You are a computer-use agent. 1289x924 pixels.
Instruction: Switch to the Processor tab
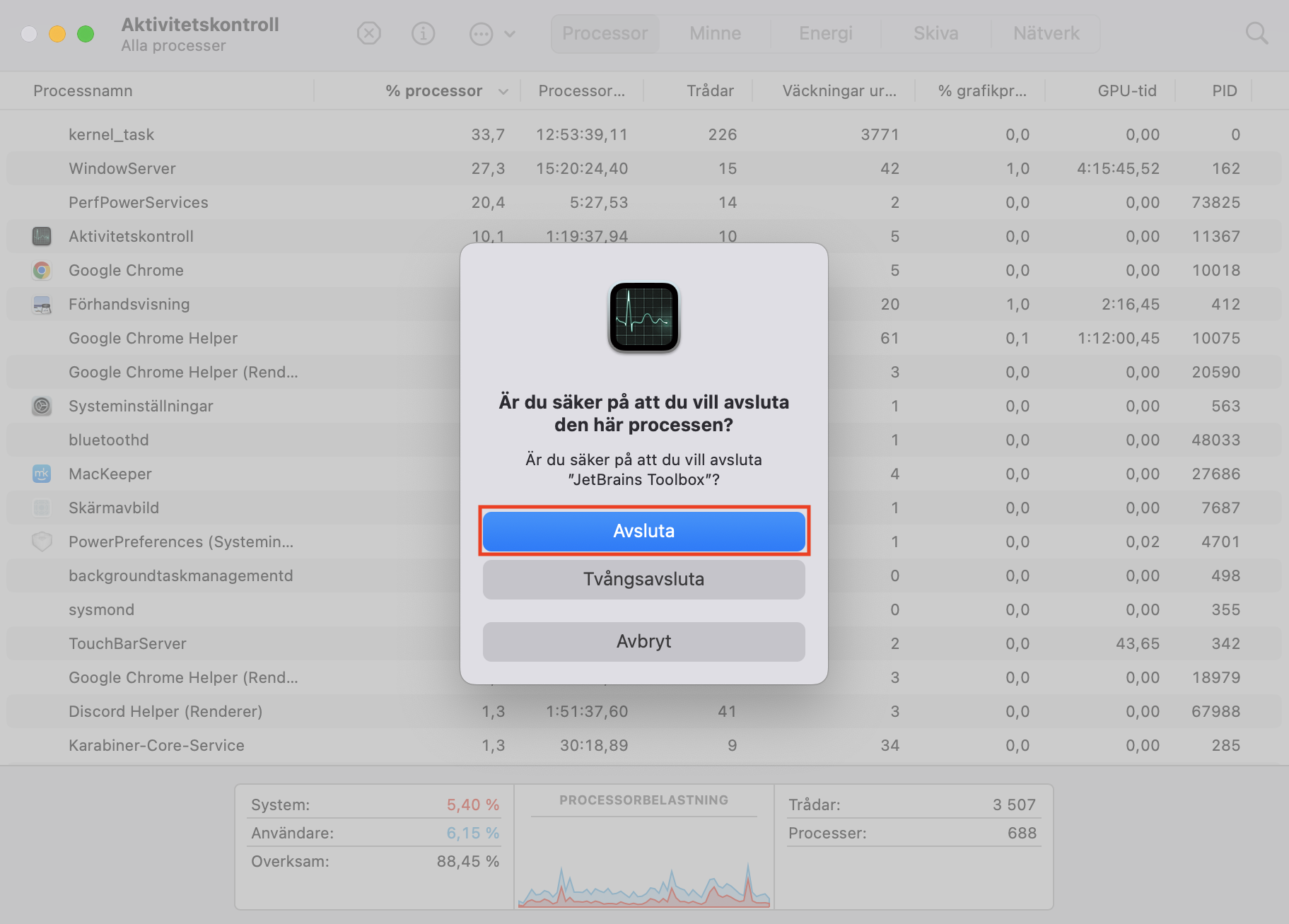(x=605, y=33)
